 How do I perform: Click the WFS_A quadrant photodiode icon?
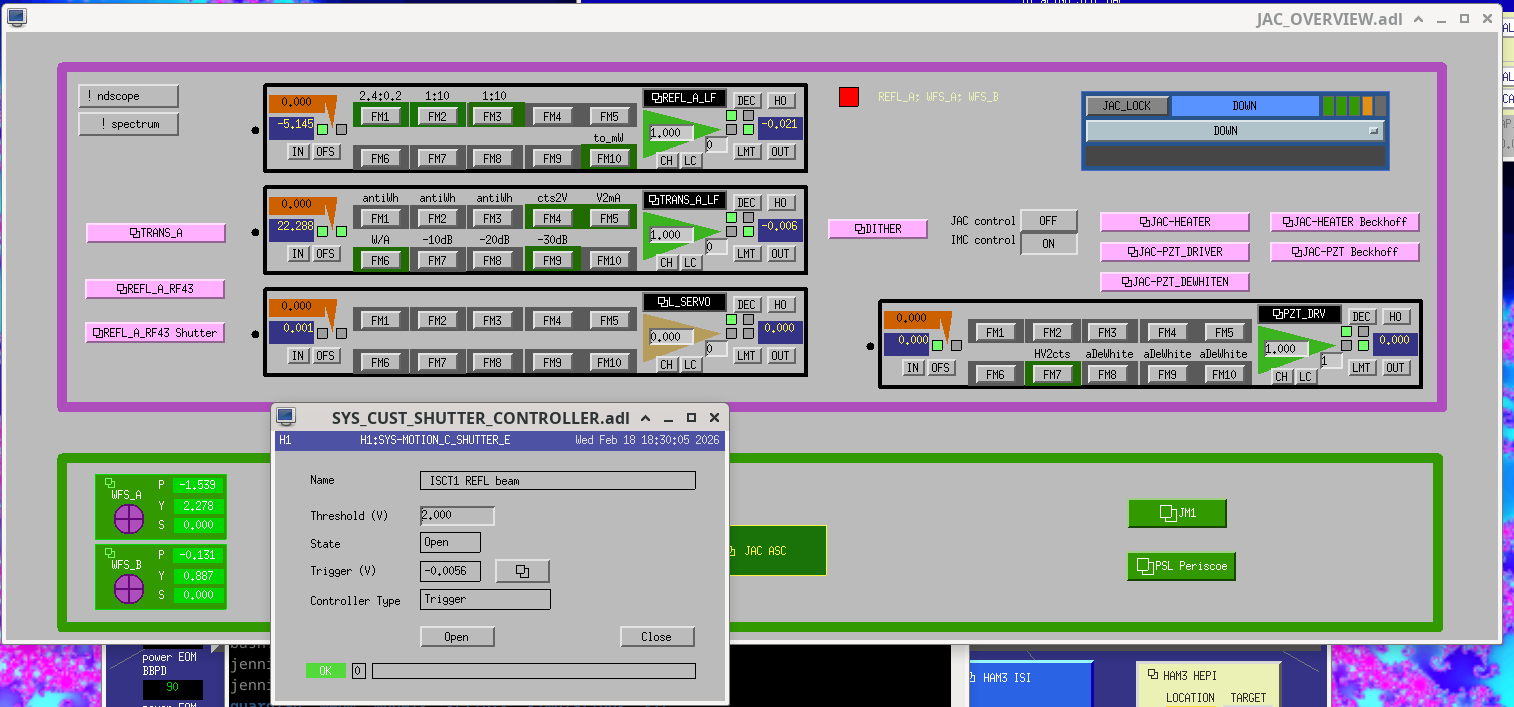(x=129, y=519)
